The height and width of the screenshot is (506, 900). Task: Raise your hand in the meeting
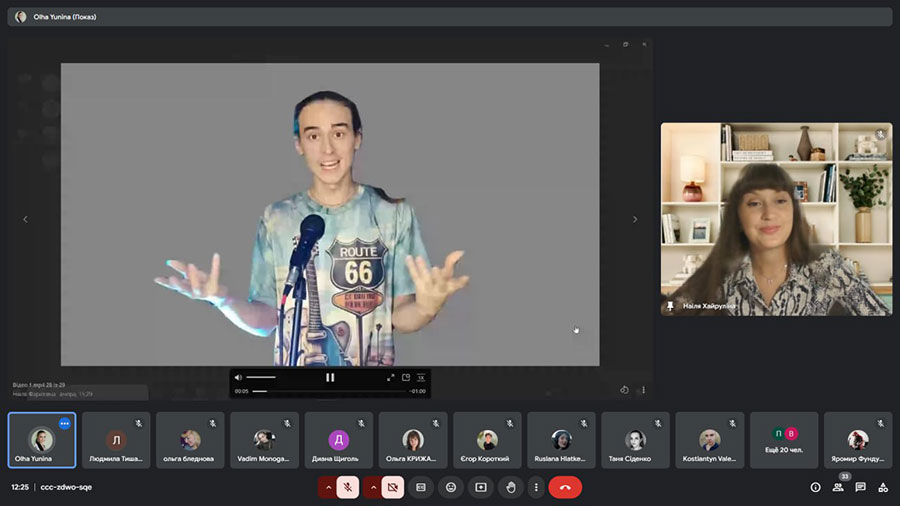[511, 487]
